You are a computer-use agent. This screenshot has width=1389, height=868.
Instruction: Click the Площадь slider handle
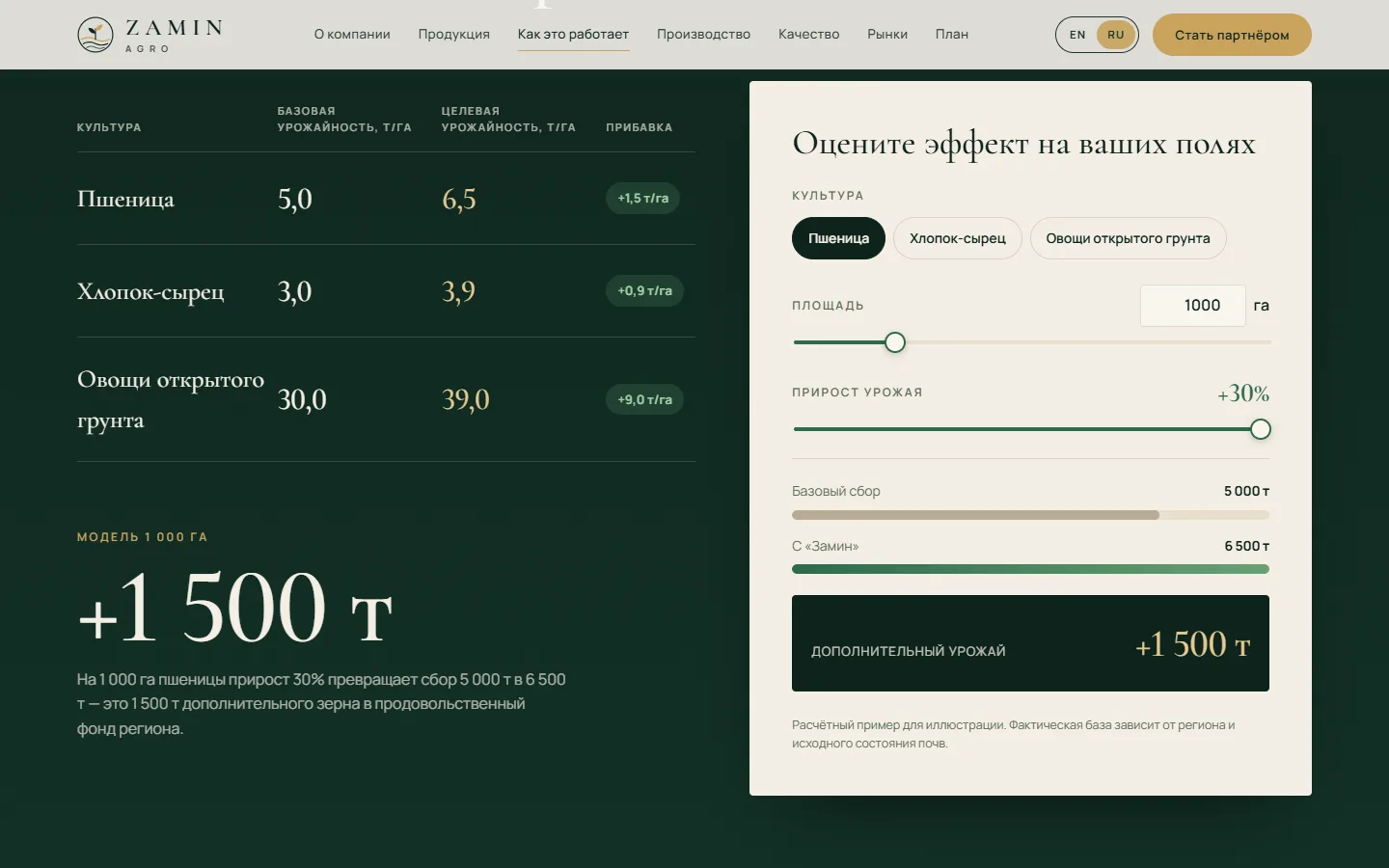[x=895, y=342]
